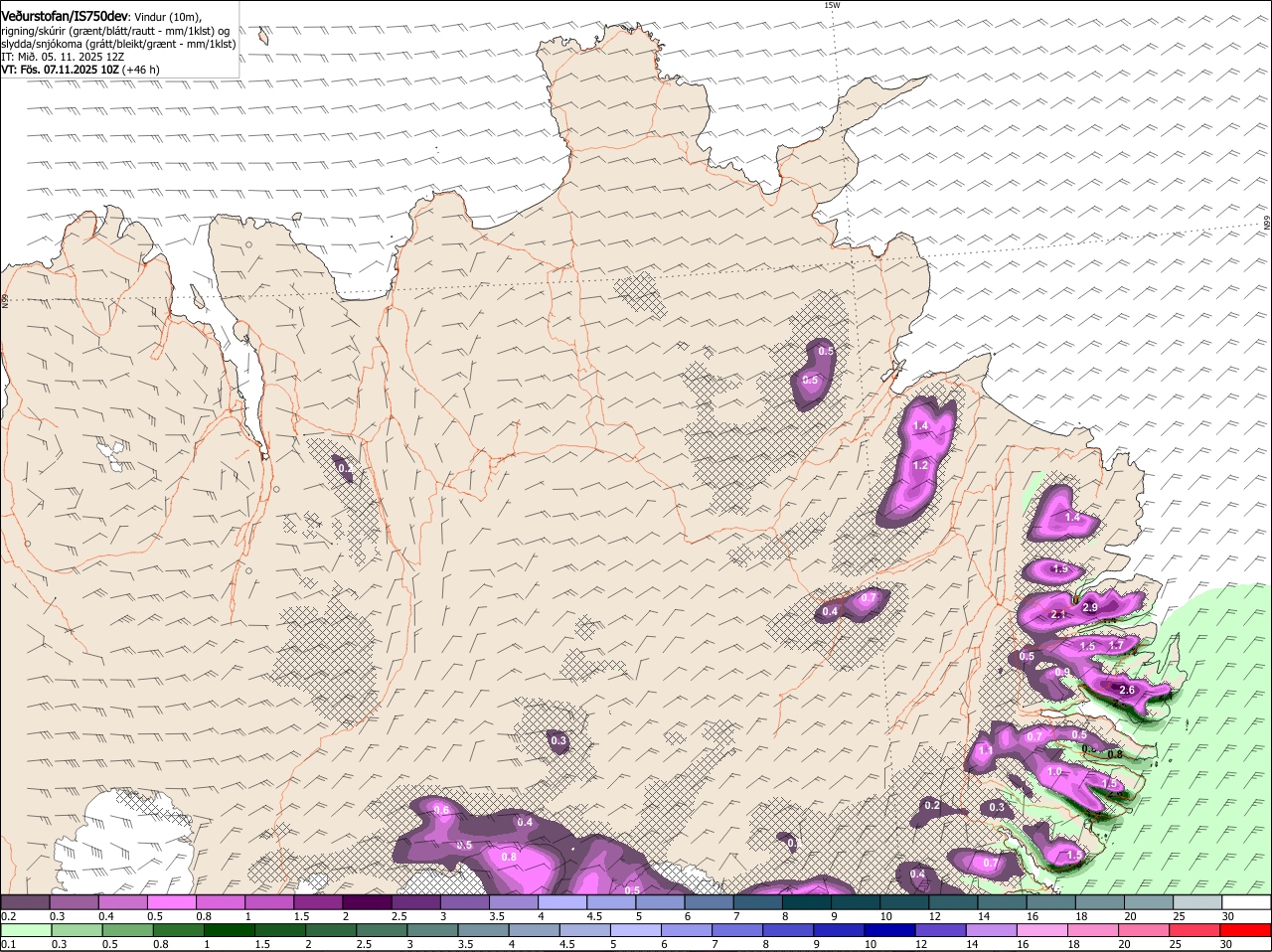Click the '1.0' precipitation value on the map
This screenshot has width=1272, height=952.
[1054, 771]
